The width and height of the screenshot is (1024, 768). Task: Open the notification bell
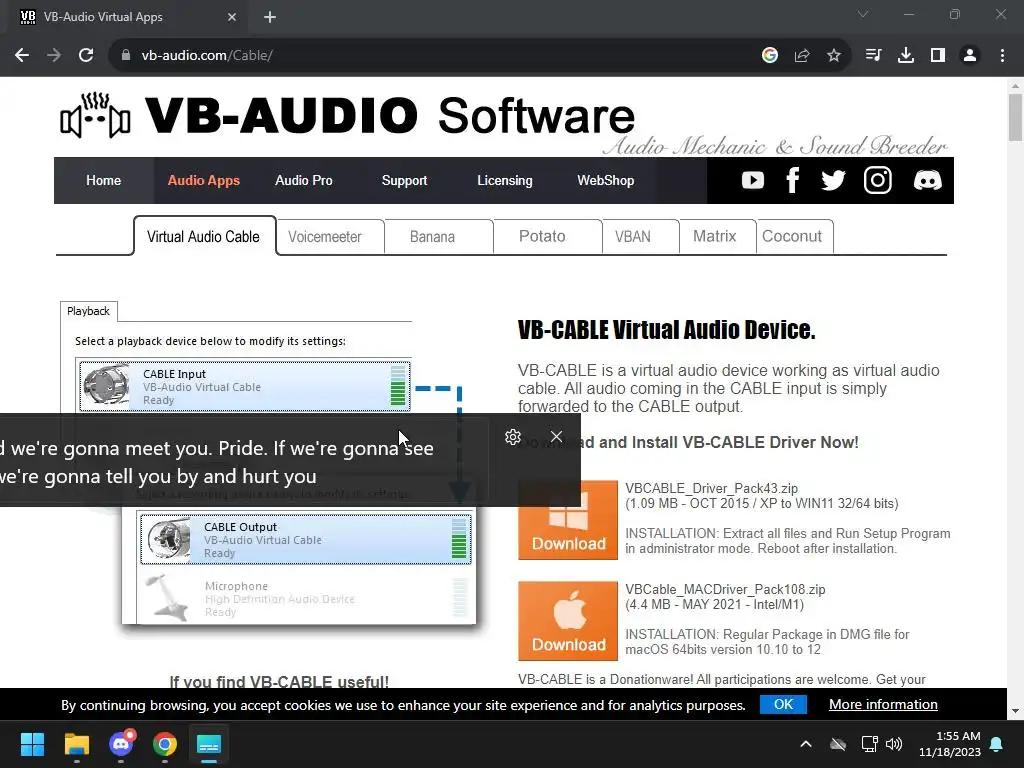point(997,744)
